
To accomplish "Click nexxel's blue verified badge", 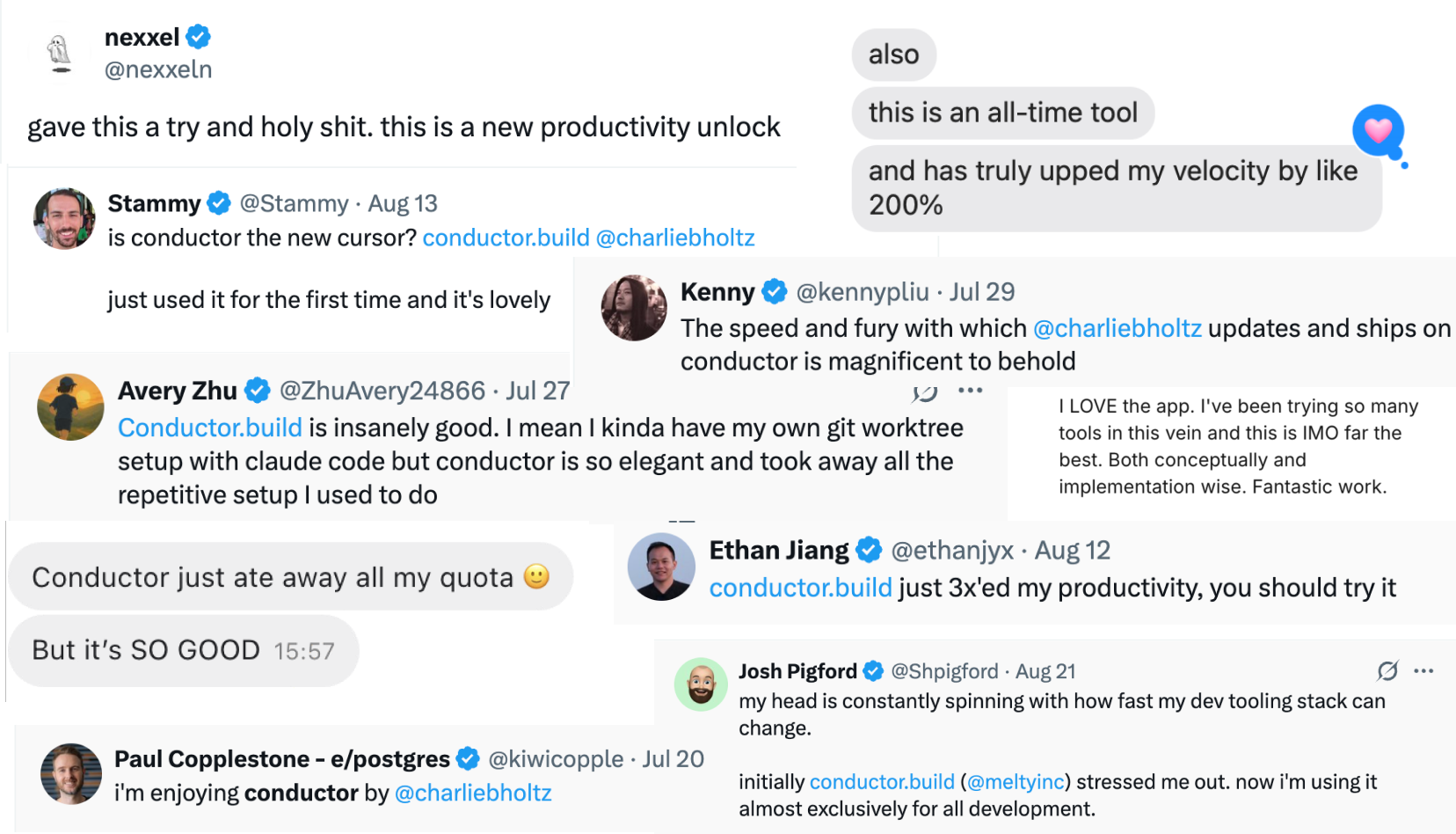I will pos(199,37).
